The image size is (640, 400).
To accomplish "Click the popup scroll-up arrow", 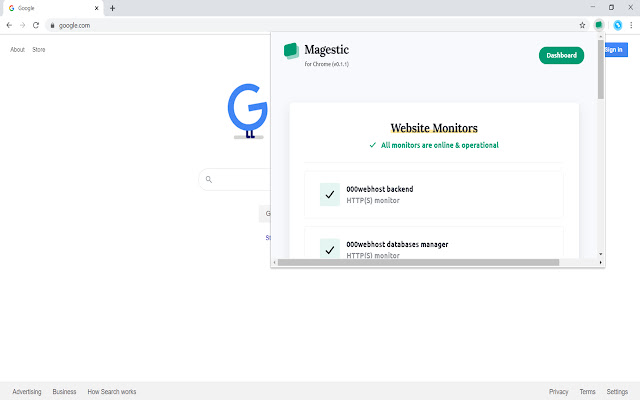I will (600, 37).
